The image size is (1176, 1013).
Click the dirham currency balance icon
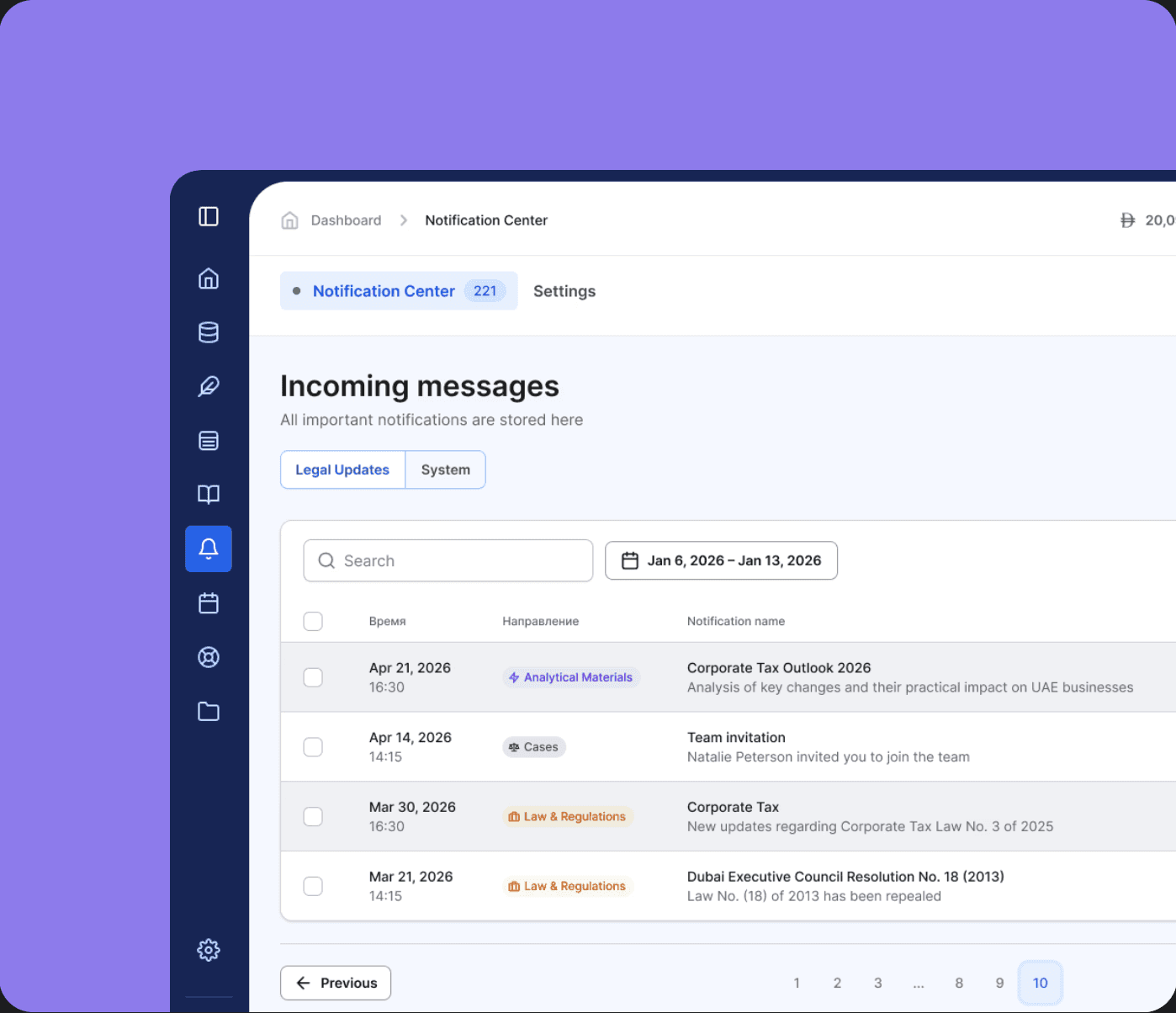pos(1127,220)
